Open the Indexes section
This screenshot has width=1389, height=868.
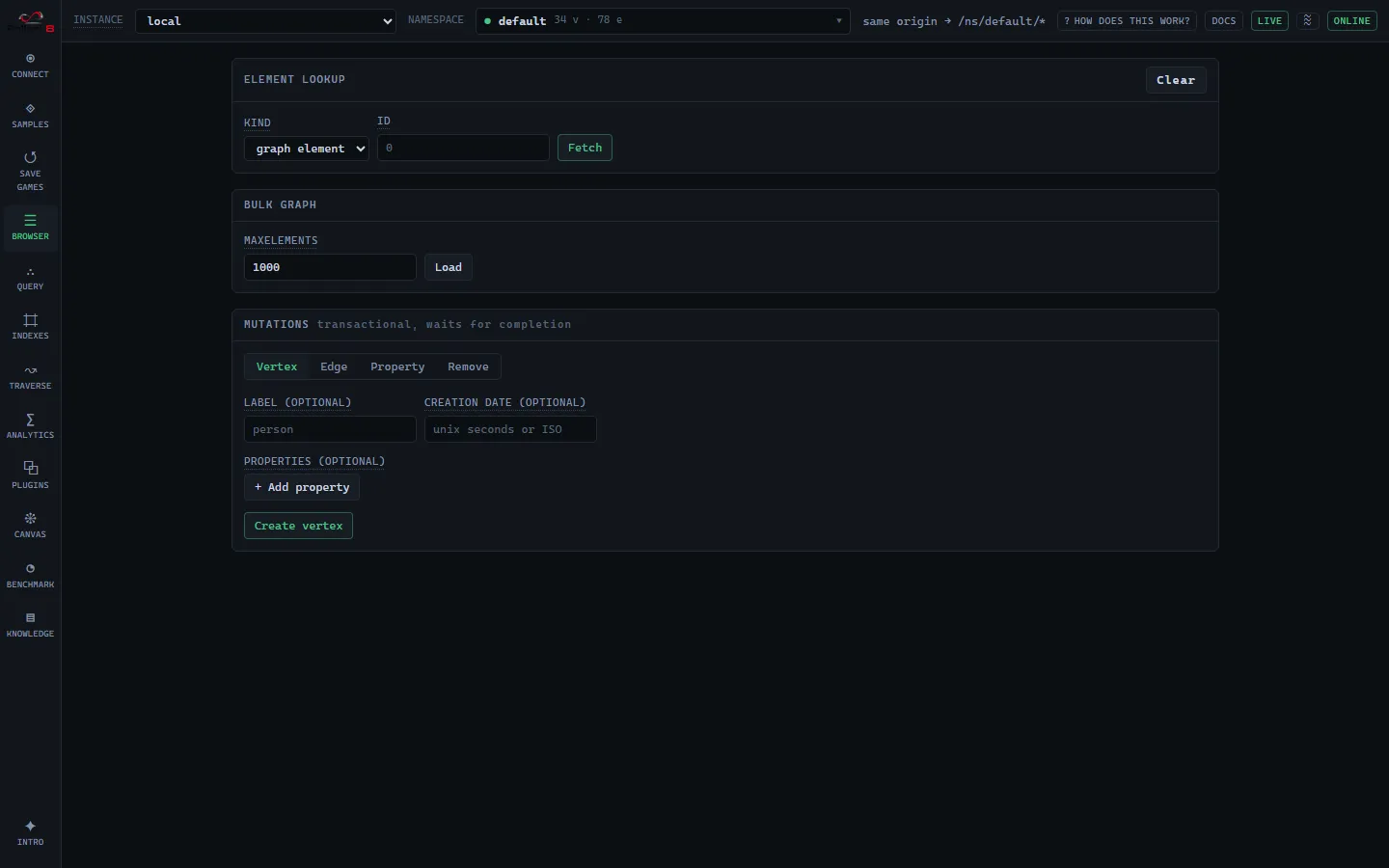[x=30, y=327]
